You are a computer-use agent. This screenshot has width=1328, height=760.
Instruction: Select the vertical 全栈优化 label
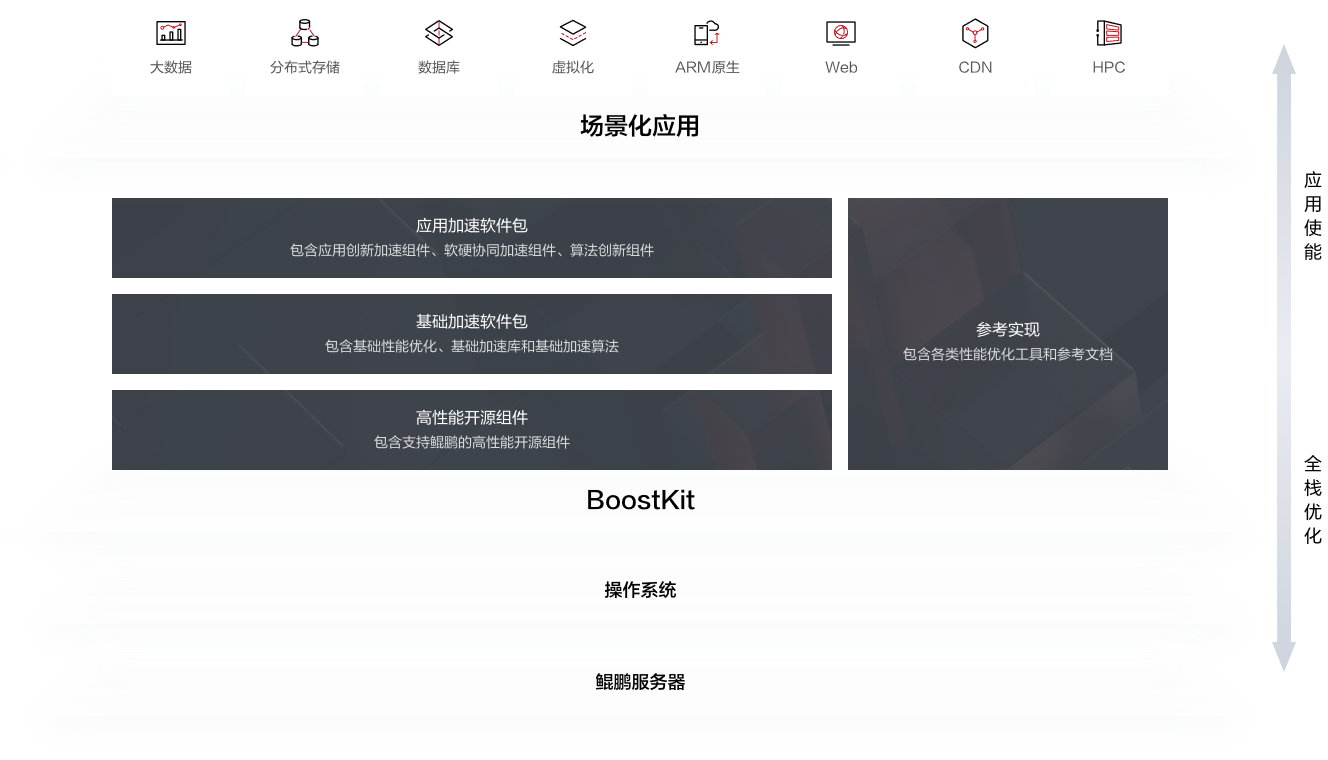click(x=1313, y=500)
